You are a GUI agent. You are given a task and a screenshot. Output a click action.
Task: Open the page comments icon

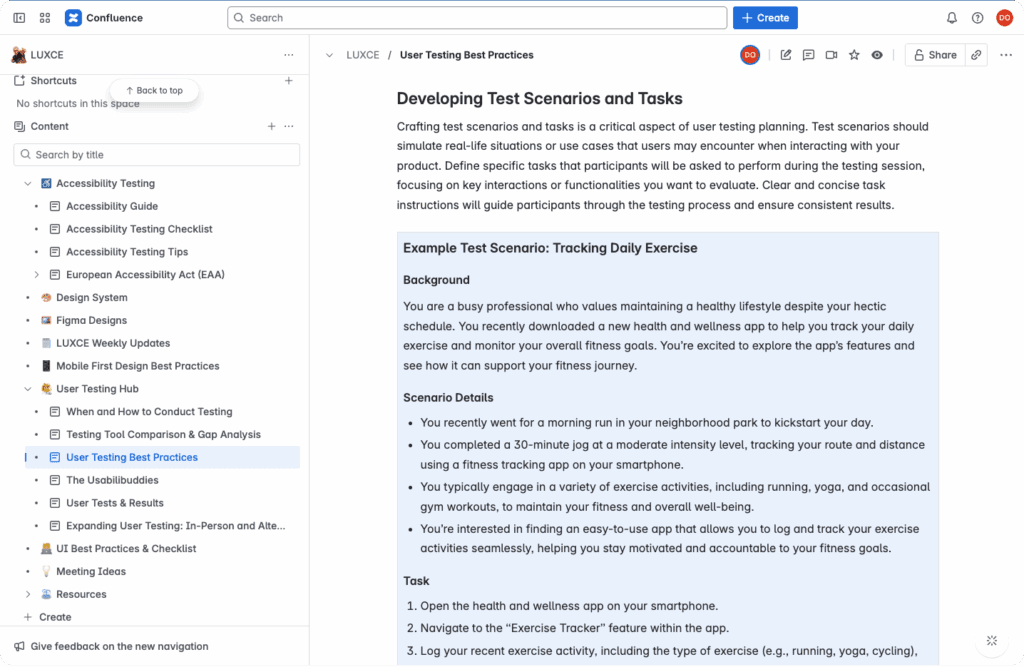click(808, 55)
